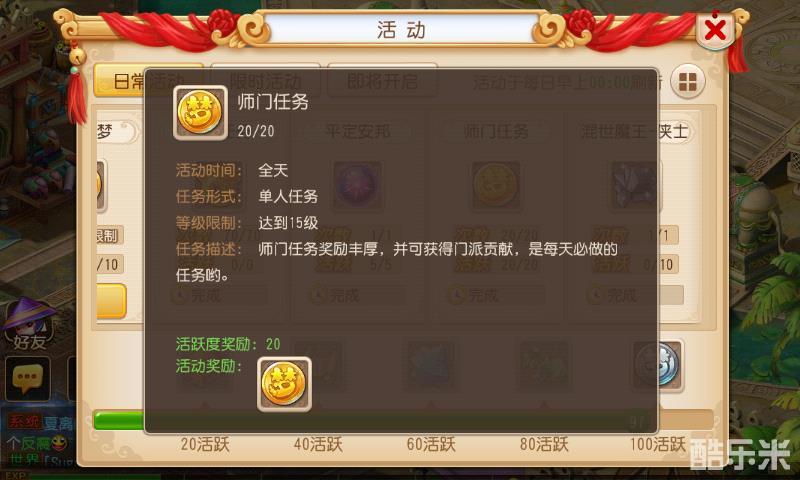Click 完成 button under 混世魔王 card
Screen dimensions: 800x480
click(635, 295)
